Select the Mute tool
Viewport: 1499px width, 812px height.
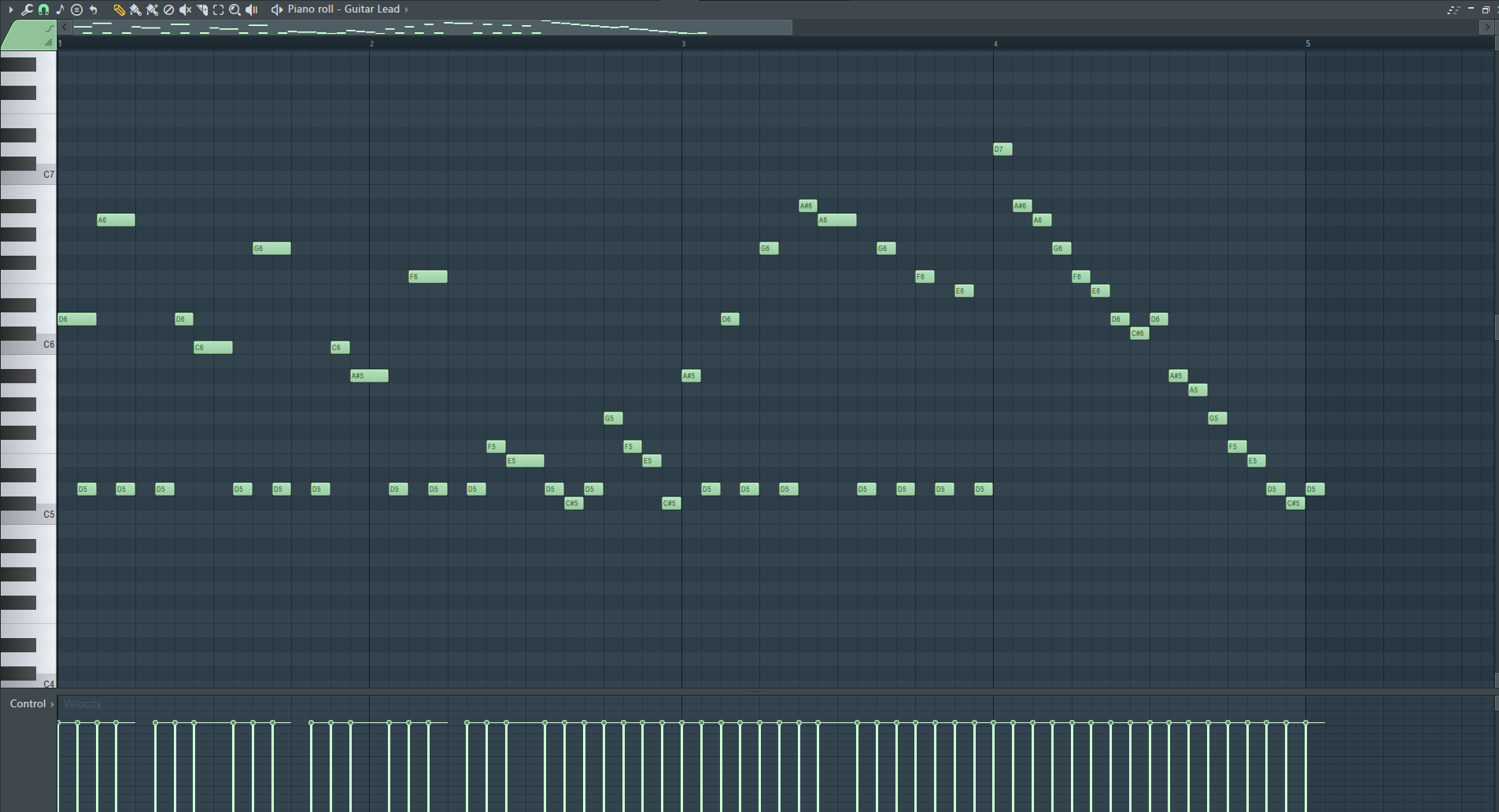(x=185, y=9)
